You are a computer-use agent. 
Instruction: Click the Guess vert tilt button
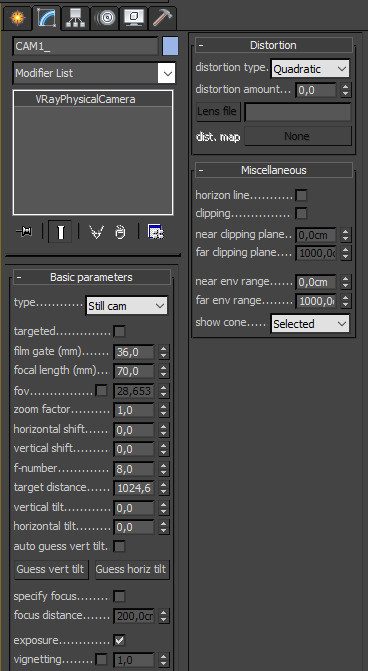(51, 570)
